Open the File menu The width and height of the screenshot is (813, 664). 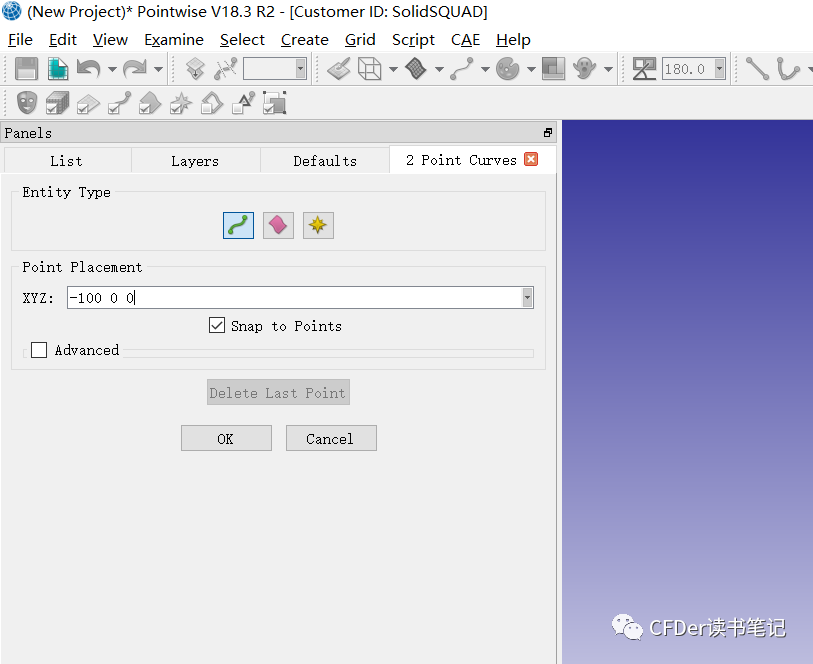click(20, 40)
